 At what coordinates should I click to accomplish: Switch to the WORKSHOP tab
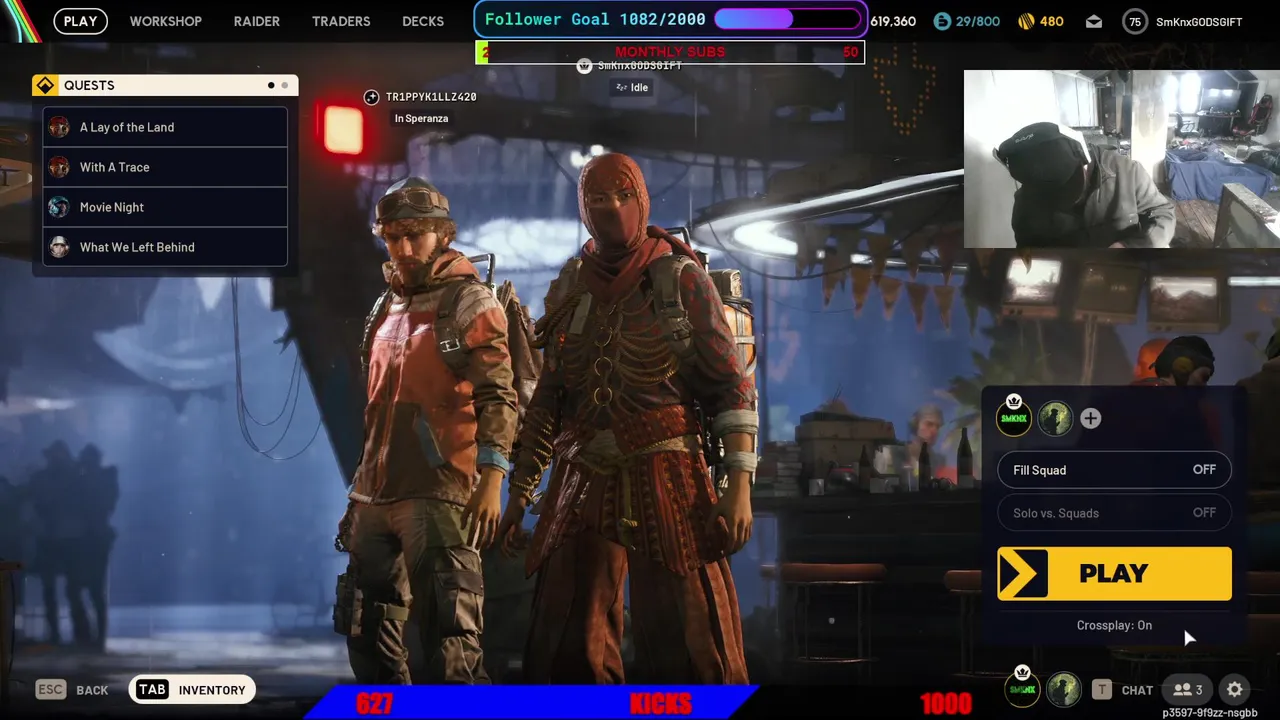tap(166, 21)
